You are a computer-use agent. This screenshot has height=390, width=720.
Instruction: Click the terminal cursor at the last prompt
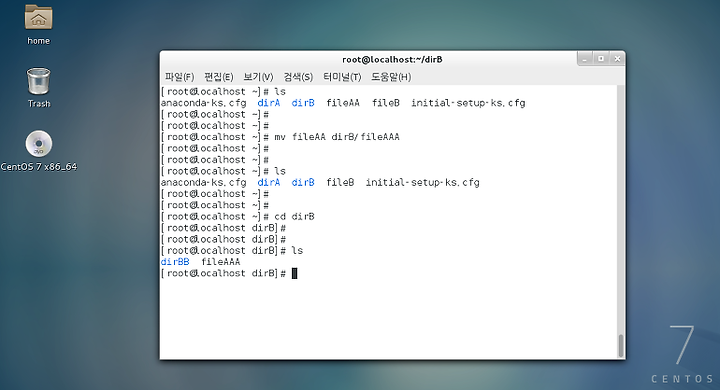pyautogui.click(x=294, y=273)
